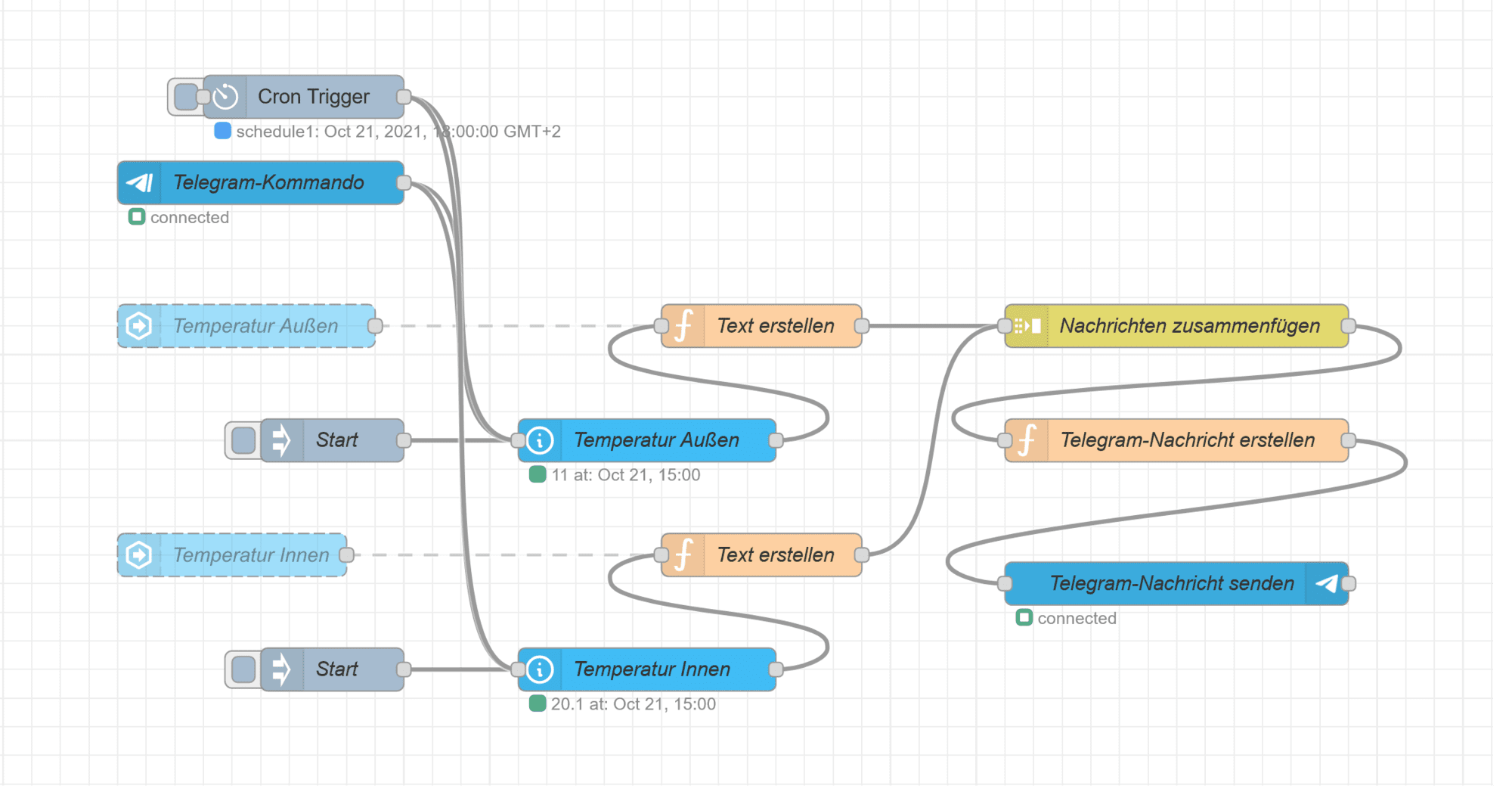Click the schedule1 status text under Cron Trigger
This screenshot has height=795, width=1512.
[398, 132]
